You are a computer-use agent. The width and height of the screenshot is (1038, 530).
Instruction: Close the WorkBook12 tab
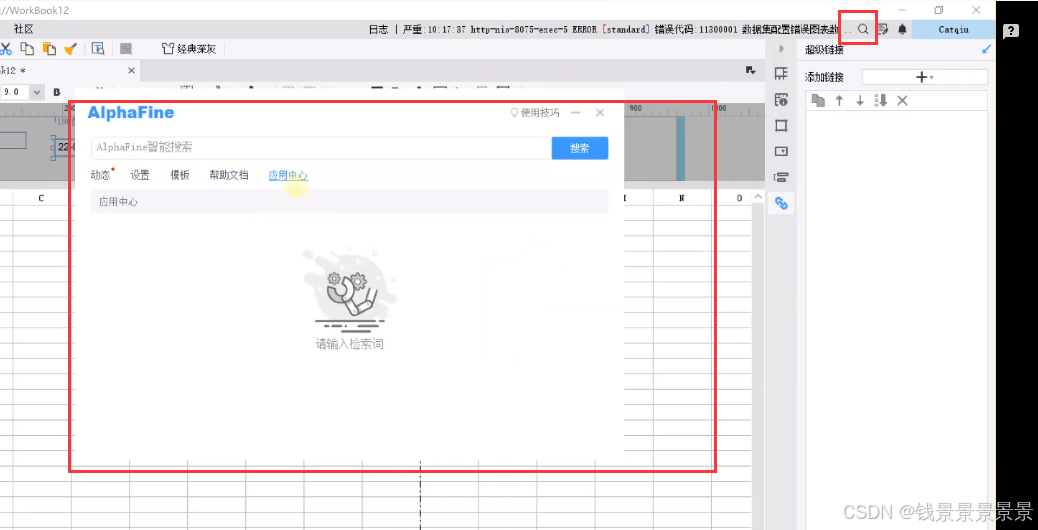(x=131, y=70)
